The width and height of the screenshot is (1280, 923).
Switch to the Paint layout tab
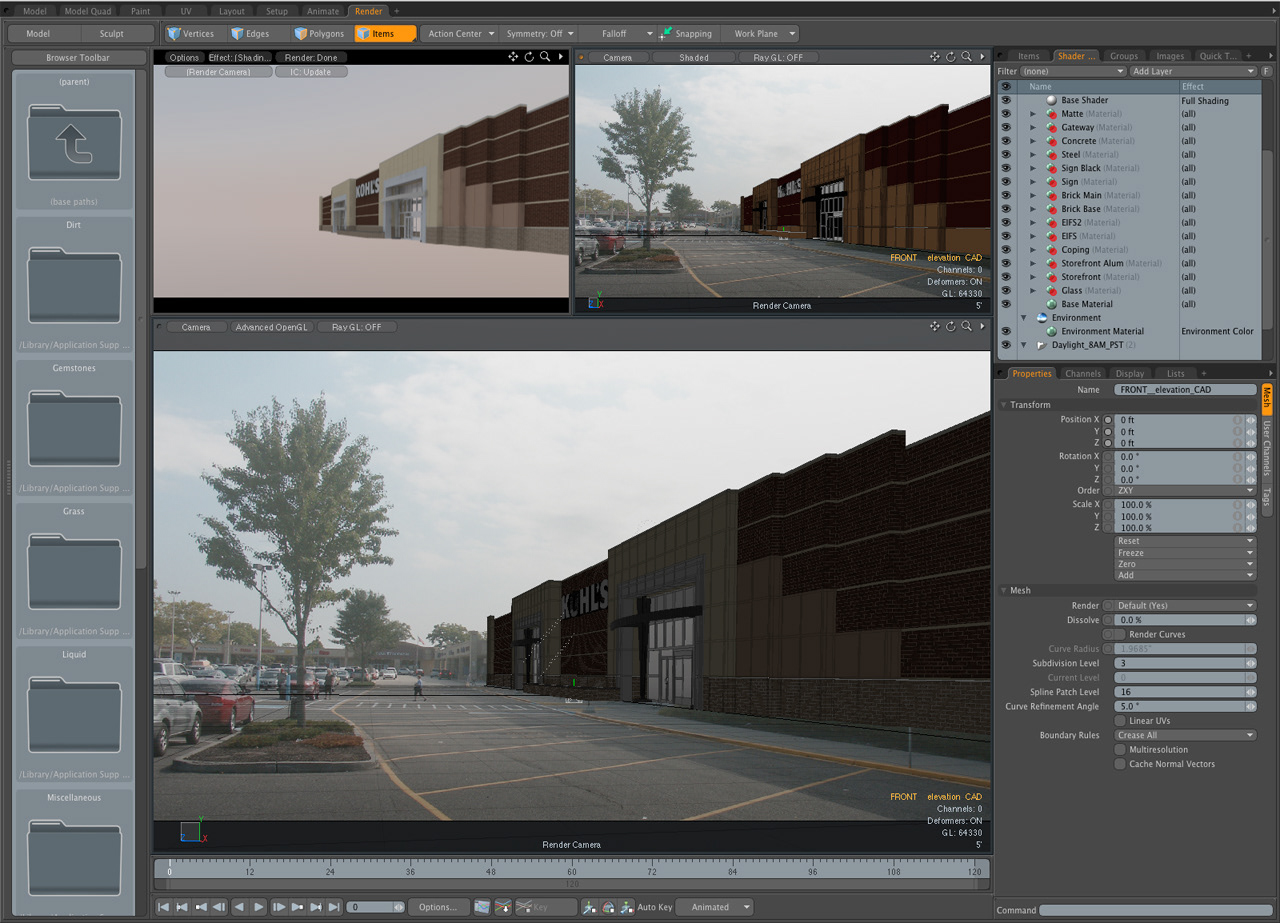pos(140,11)
